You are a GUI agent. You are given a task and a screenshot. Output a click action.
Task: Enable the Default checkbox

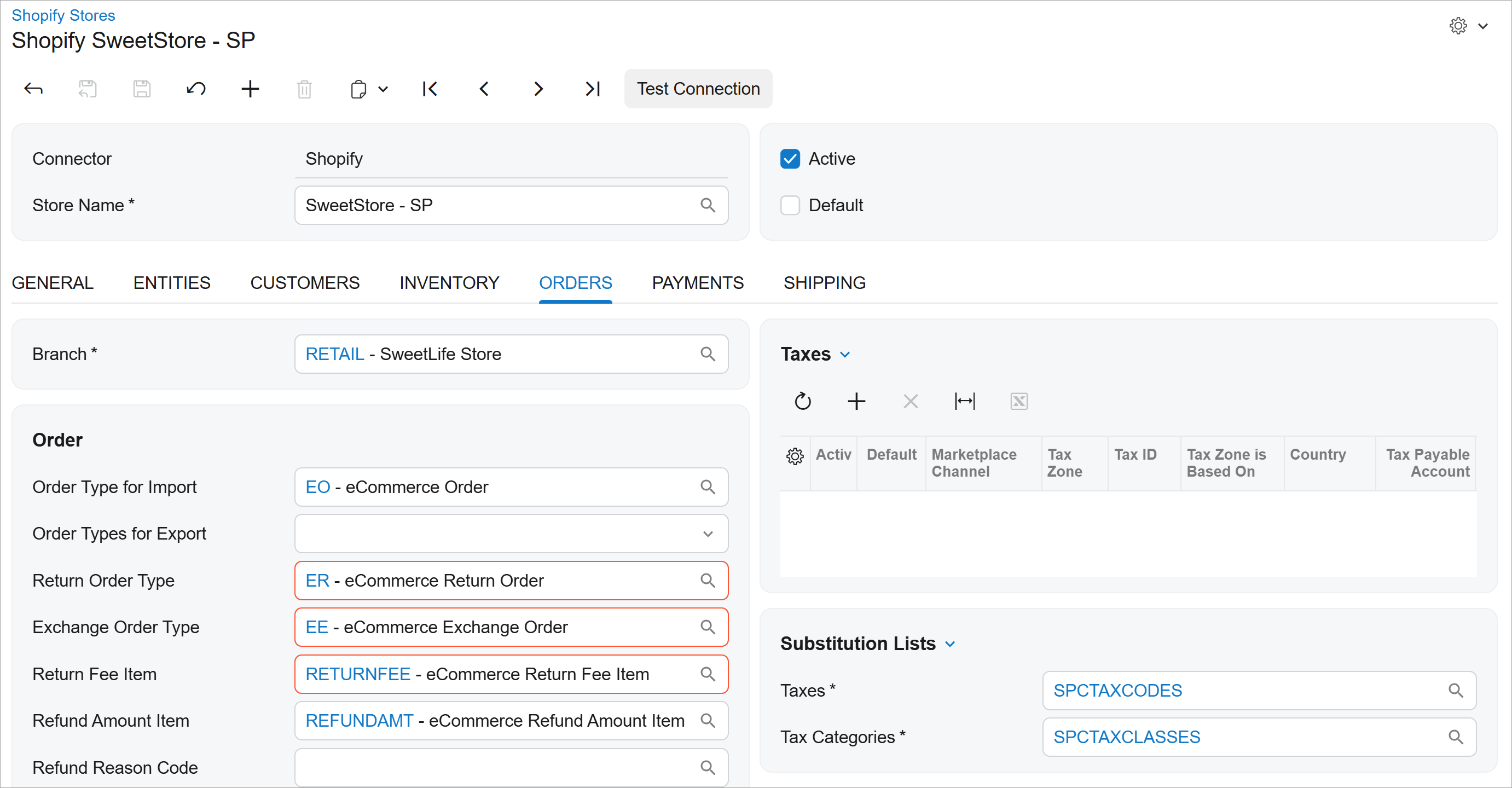point(790,205)
